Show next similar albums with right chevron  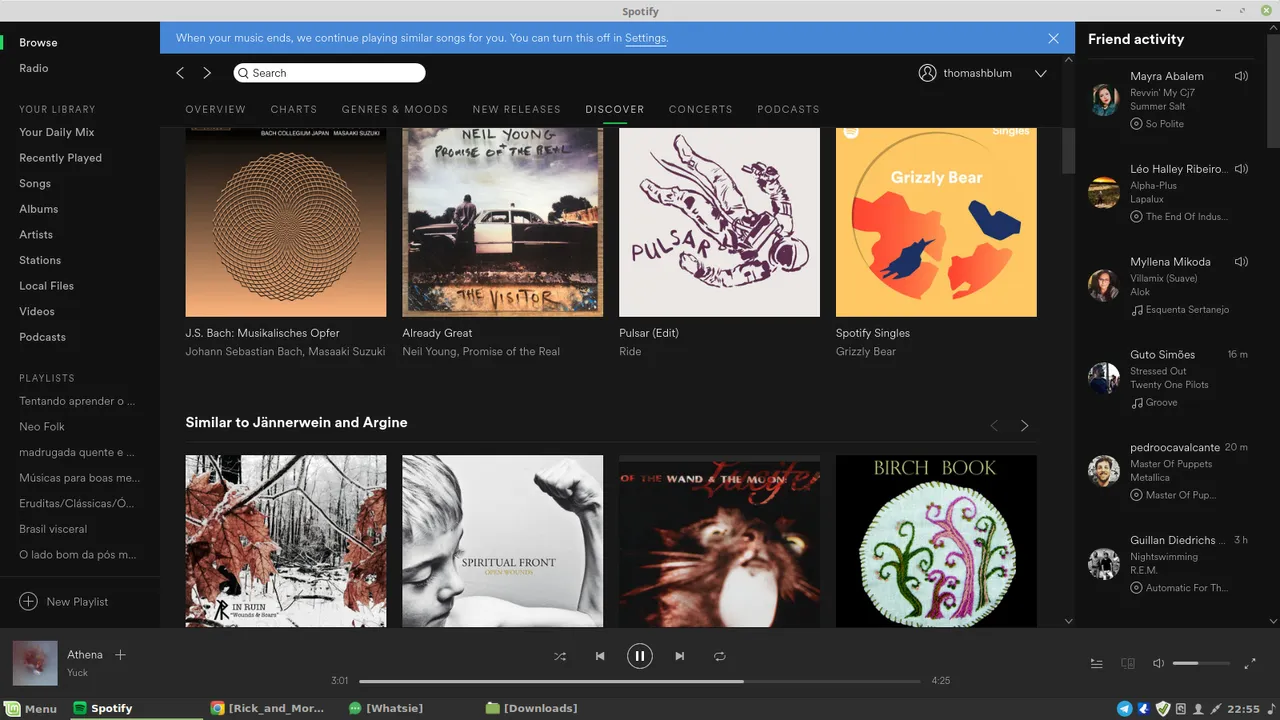coord(1024,425)
